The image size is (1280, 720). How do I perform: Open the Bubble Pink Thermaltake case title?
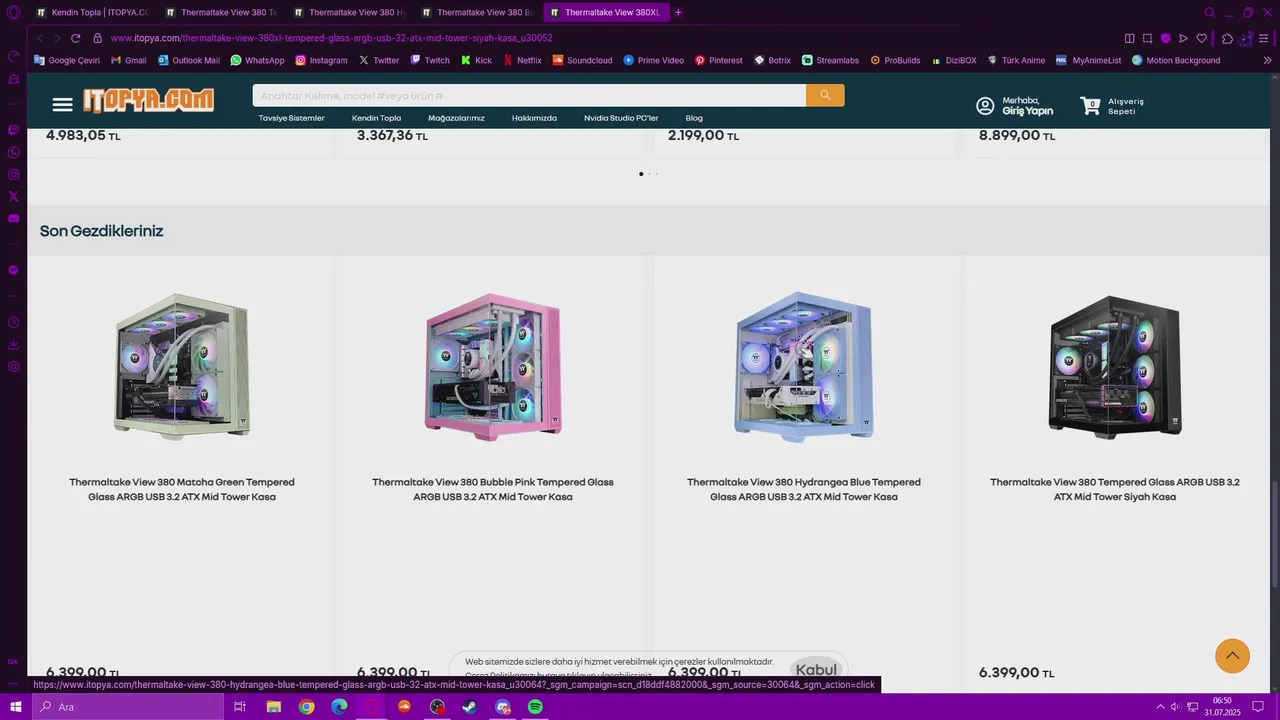[493, 489]
